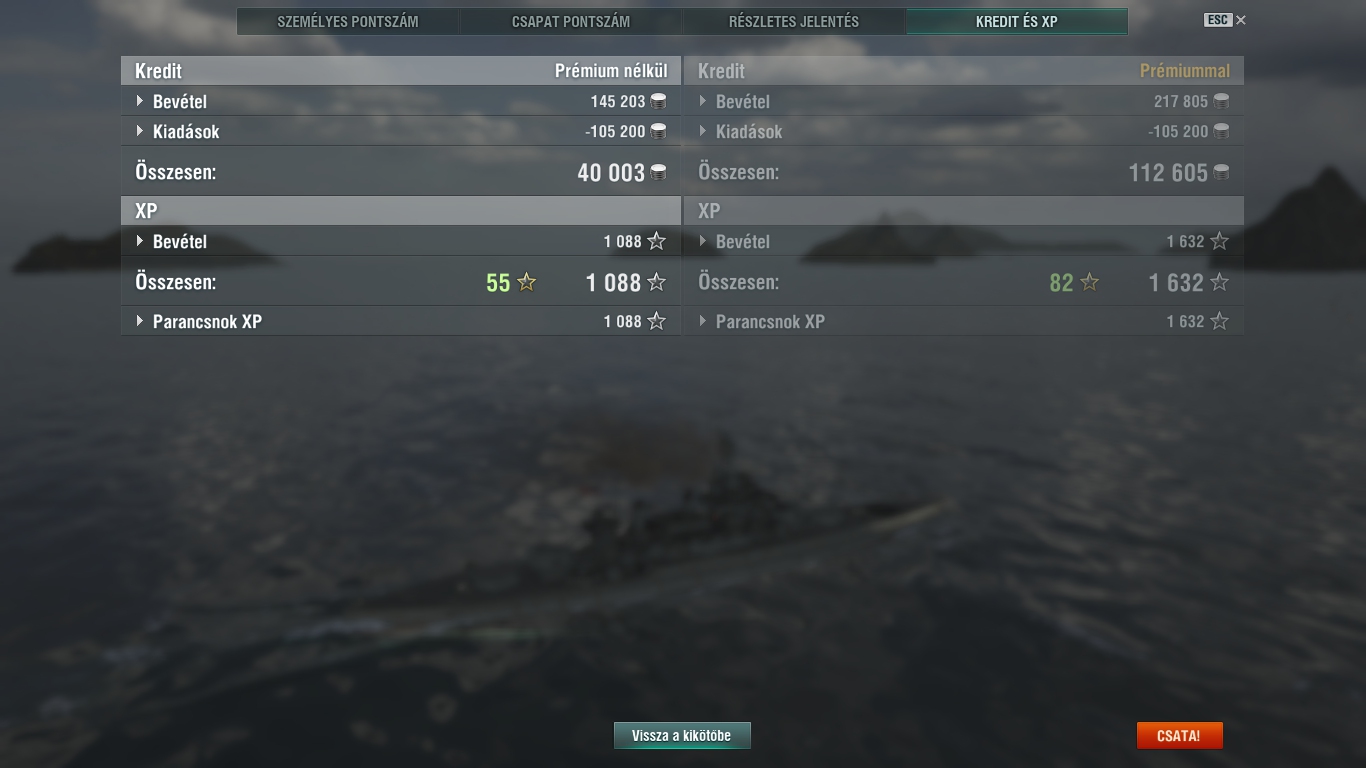Click the coin icon next to 40 003 total
This screenshot has height=768, width=1366.
[658, 173]
